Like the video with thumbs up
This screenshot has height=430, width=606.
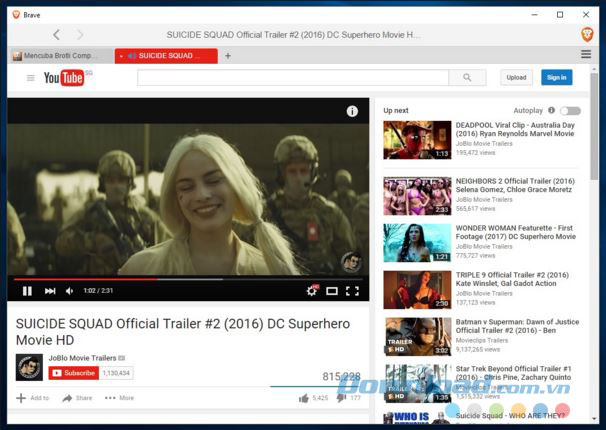click(x=304, y=398)
